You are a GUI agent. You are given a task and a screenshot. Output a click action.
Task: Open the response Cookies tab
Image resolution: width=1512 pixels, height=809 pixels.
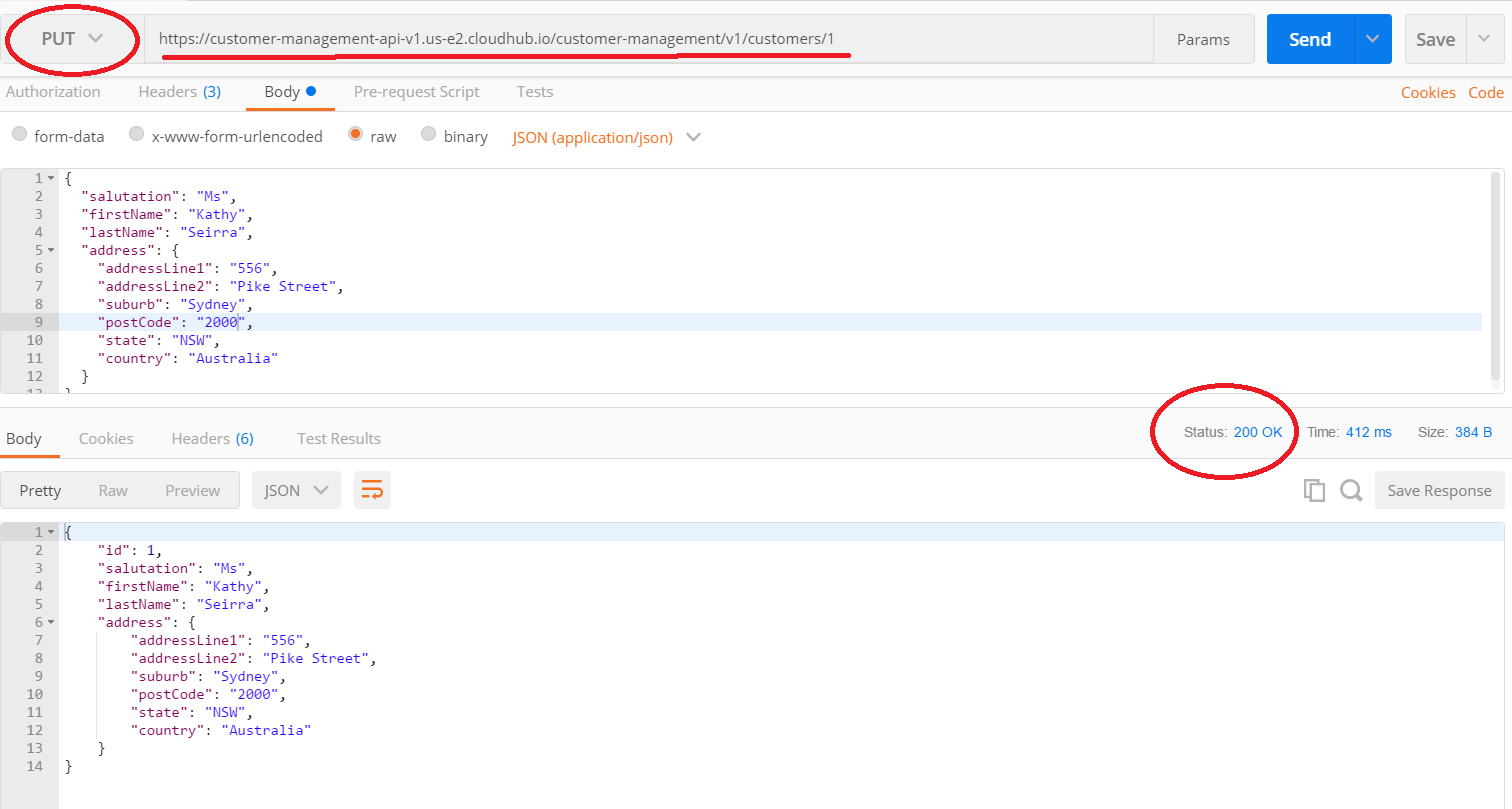click(x=106, y=438)
